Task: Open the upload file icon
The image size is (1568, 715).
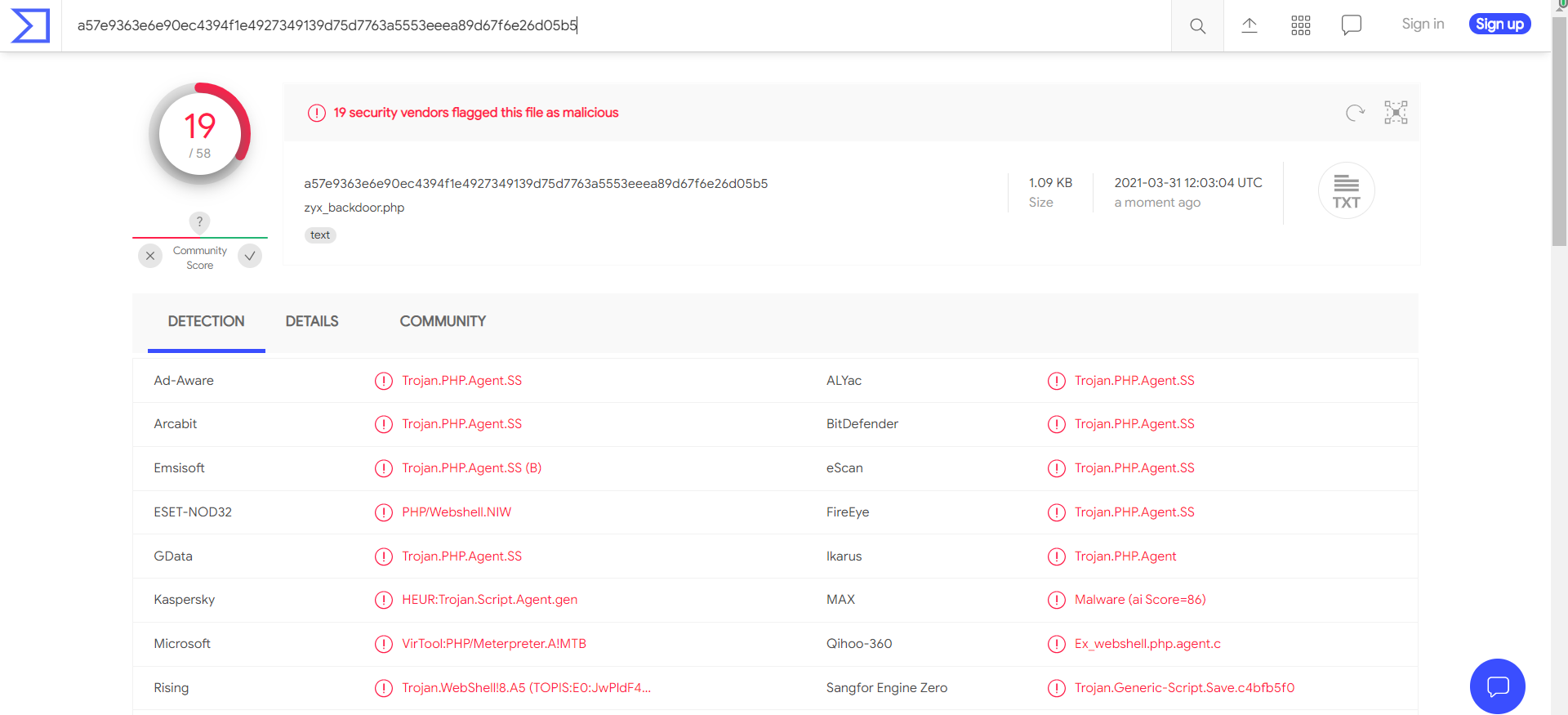Action: coord(1249,25)
